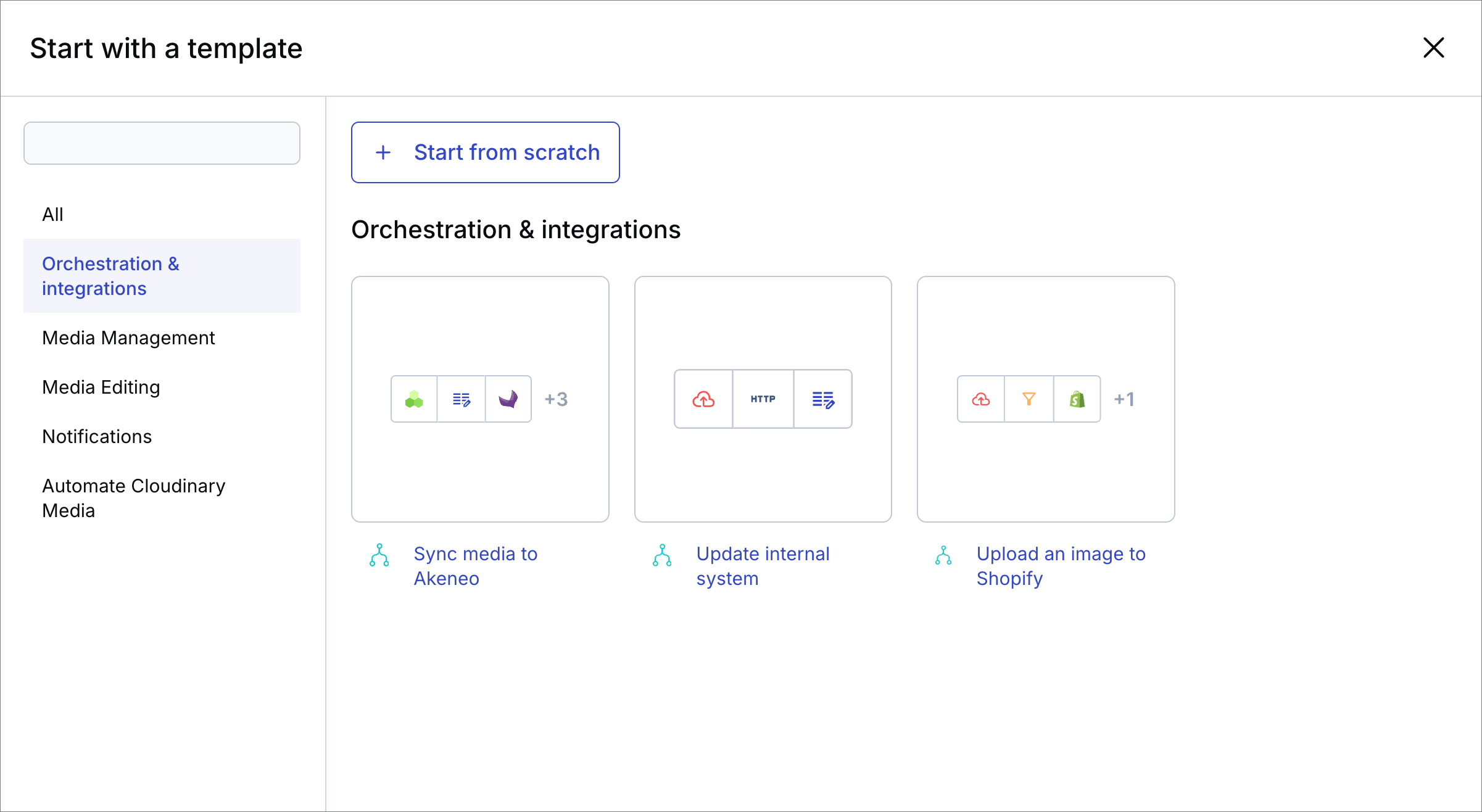1482x812 pixels.
Task: Click the HTTP request icon
Action: pyautogui.click(x=763, y=399)
